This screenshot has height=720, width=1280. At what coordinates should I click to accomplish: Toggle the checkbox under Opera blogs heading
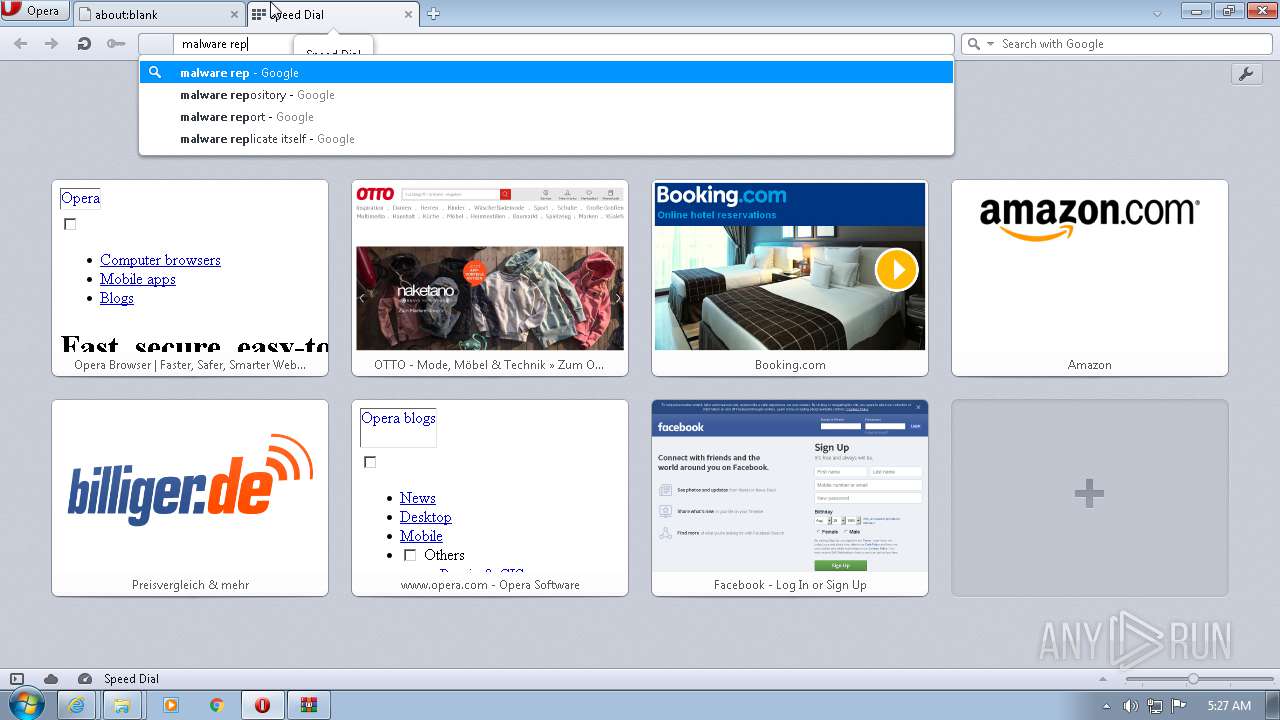point(370,462)
